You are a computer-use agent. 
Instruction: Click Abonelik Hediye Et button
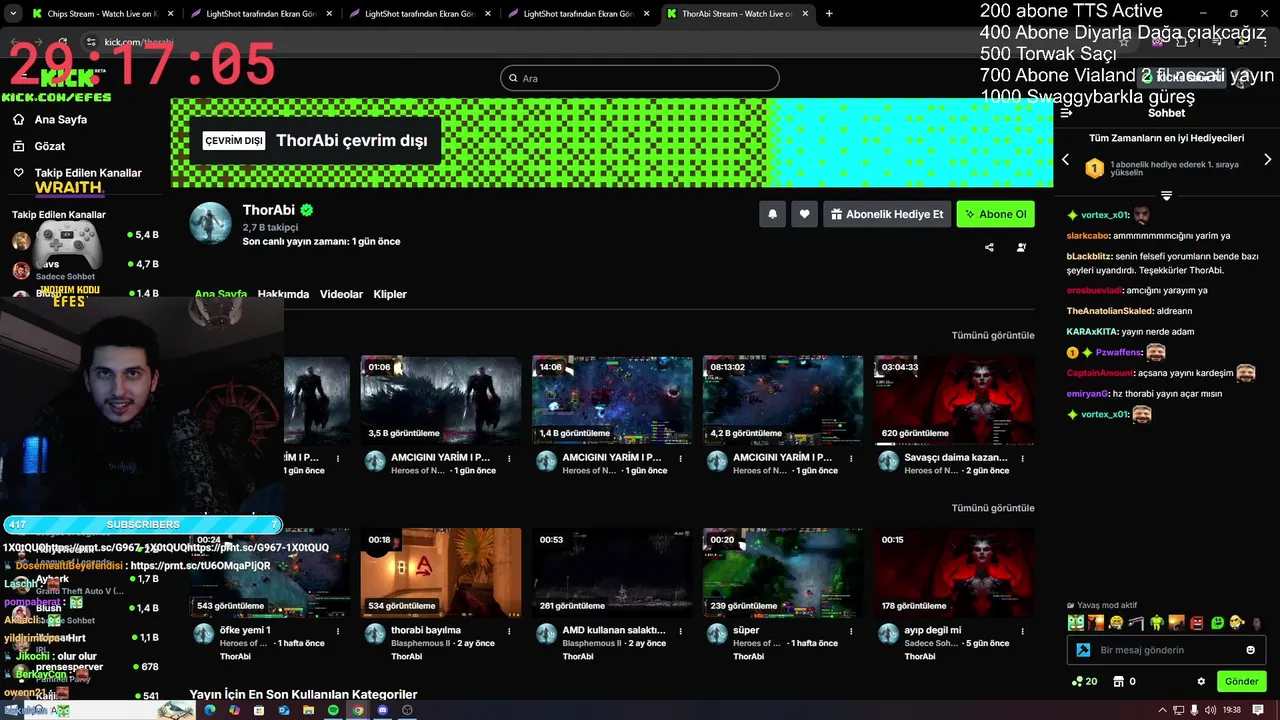[x=887, y=214]
